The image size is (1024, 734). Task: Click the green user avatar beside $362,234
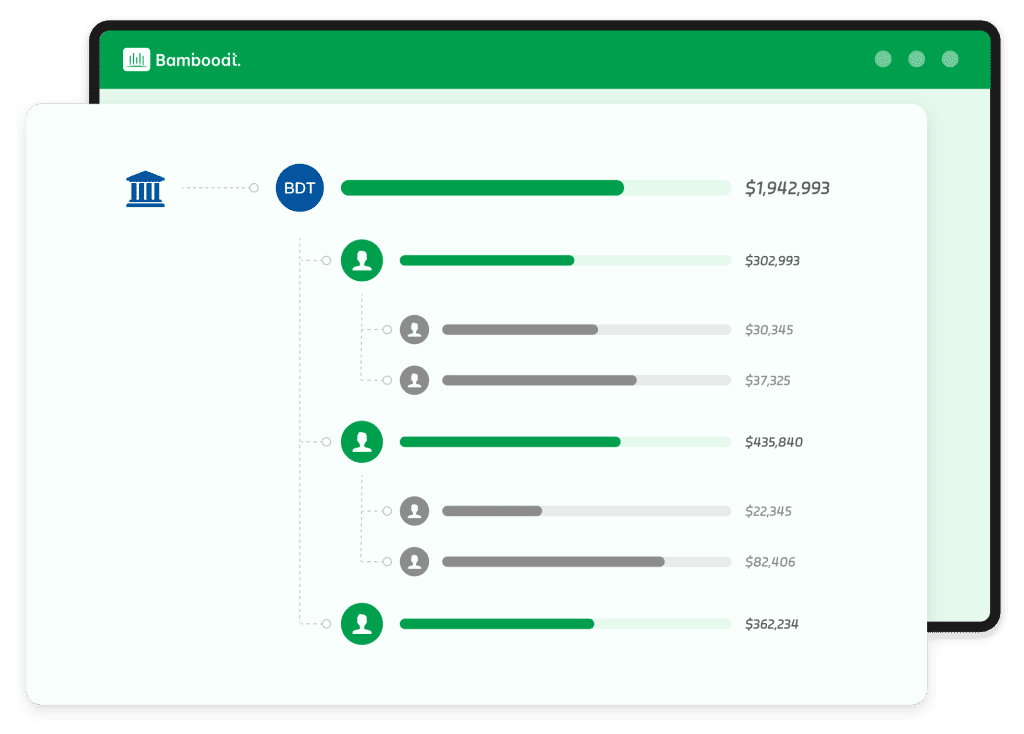point(362,624)
